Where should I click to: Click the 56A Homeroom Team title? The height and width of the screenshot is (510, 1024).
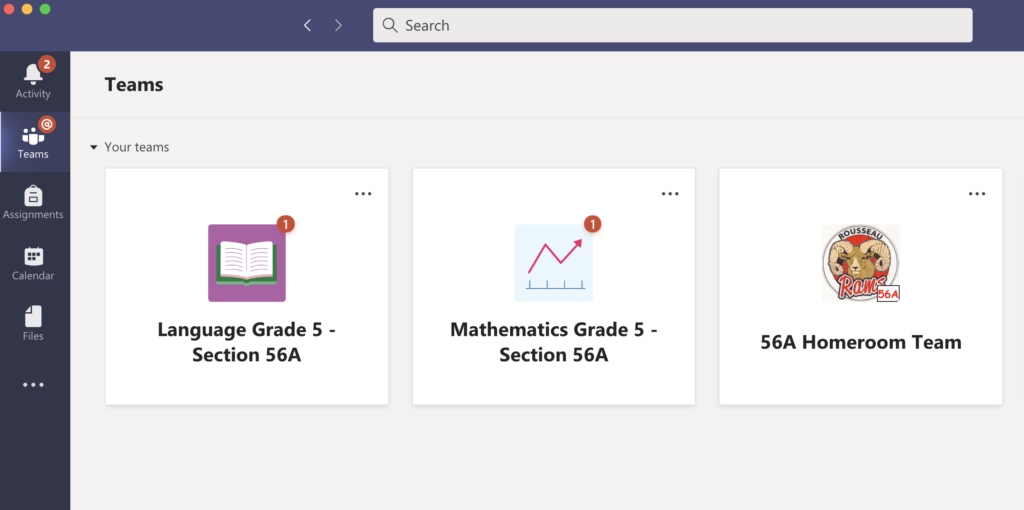click(x=860, y=342)
